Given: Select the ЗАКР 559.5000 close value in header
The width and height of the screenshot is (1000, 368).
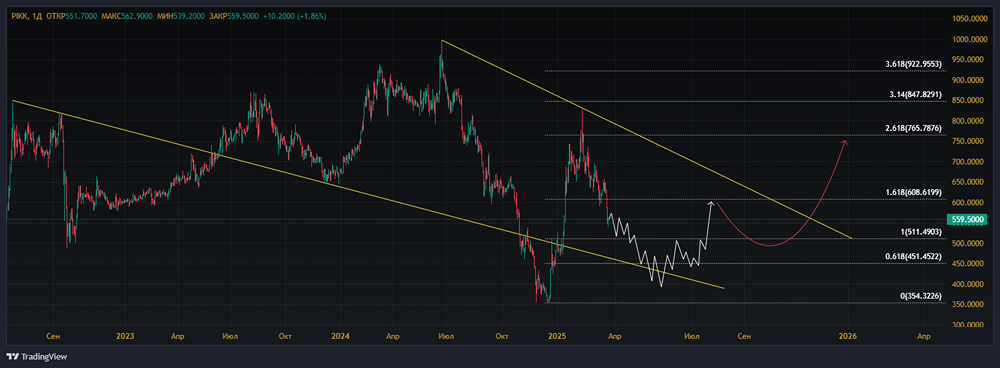Looking at the screenshot, I should 234,16.
